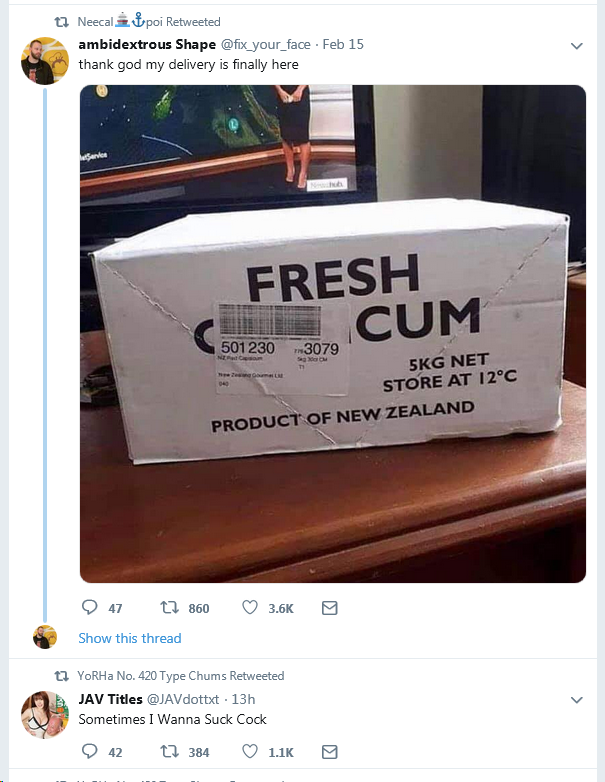Open more-options chevron on JAV Titles tweet
The width and height of the screenshot is (605, 782).
coord(576,700)
